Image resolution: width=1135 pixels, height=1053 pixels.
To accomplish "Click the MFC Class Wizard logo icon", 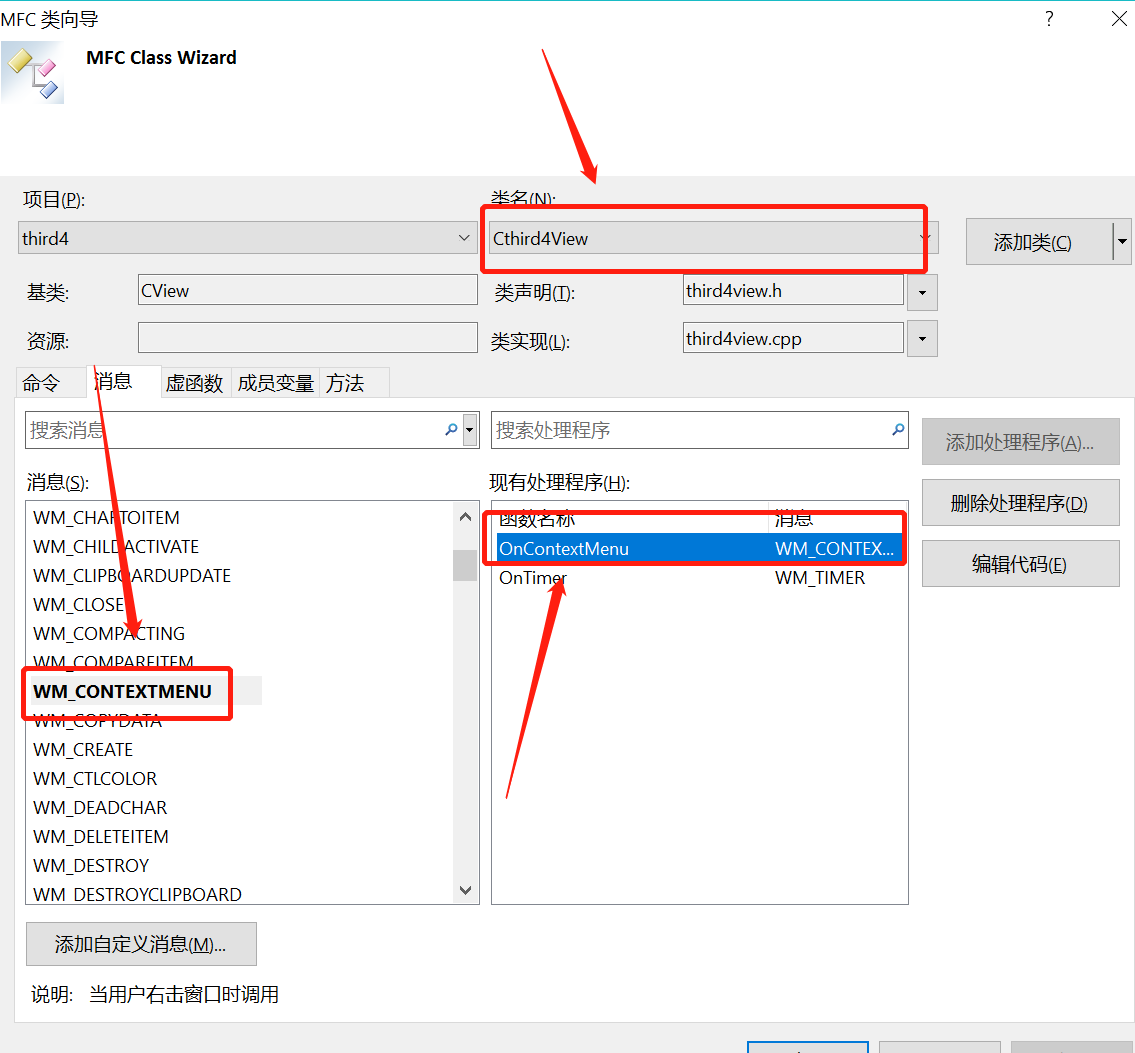I will pyautogui.click(x=32, y=73).
